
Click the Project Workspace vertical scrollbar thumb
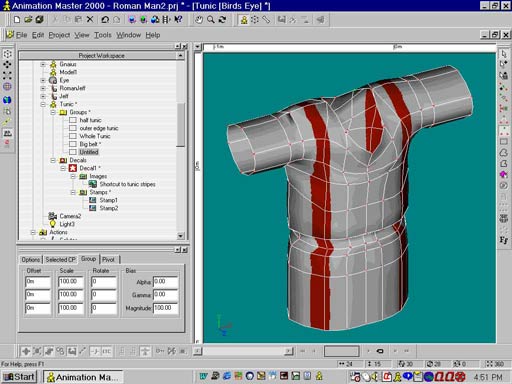(180, 125)
